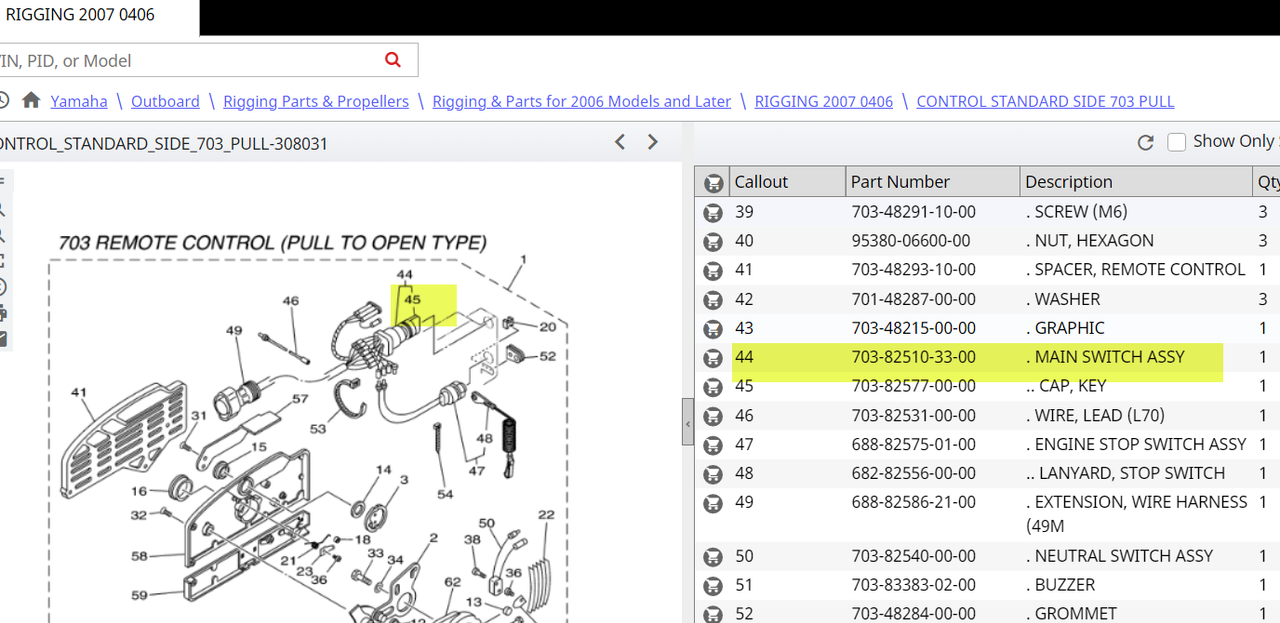
Task: Email the diagram using envelope icon
Action: tap(3, 339)
